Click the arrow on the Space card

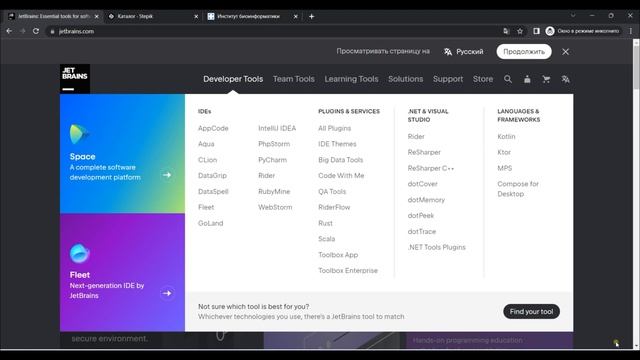(167, 175)
